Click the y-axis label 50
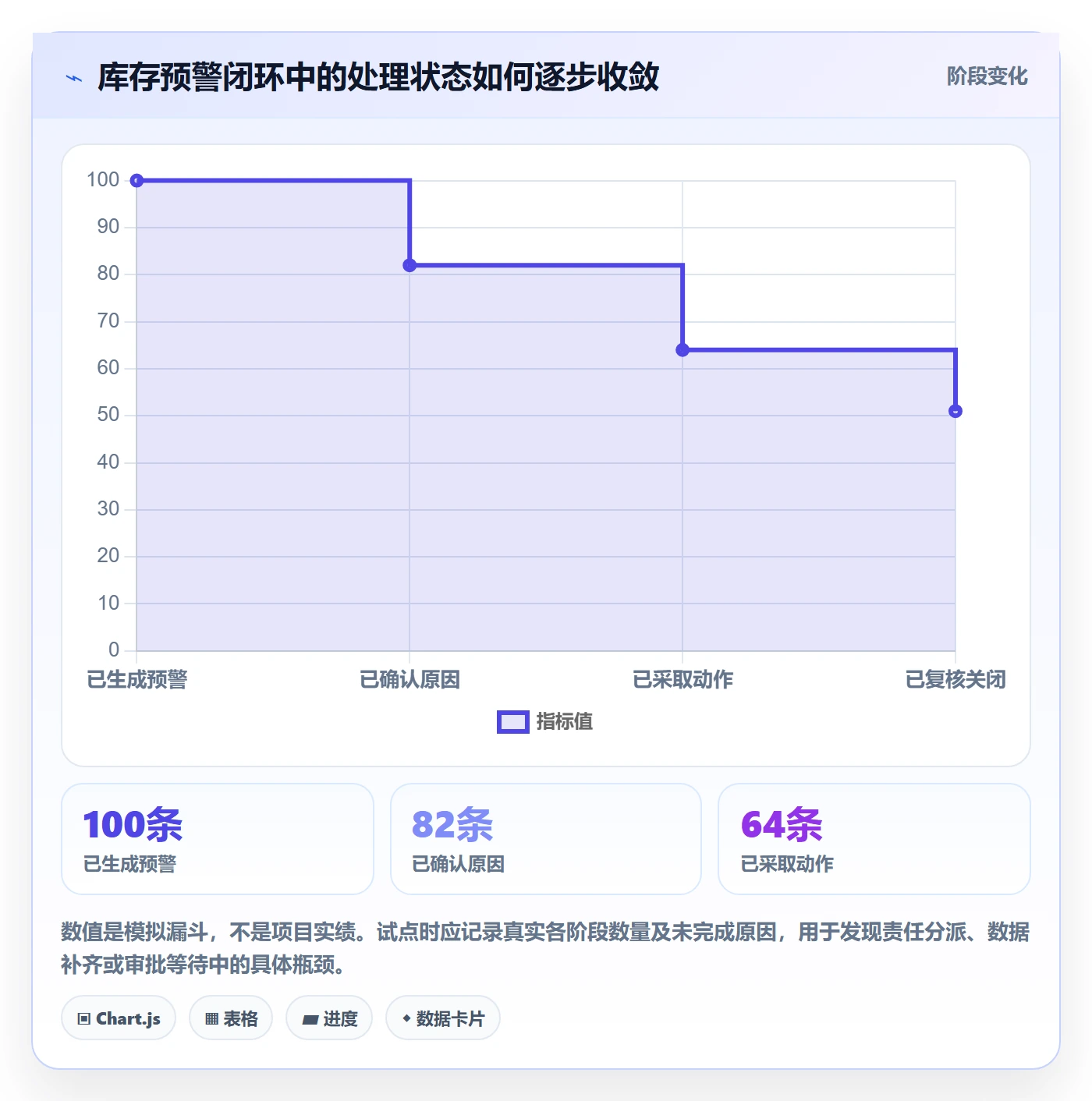This screenshot has width=1092, height=1101. tap(108, 415)
